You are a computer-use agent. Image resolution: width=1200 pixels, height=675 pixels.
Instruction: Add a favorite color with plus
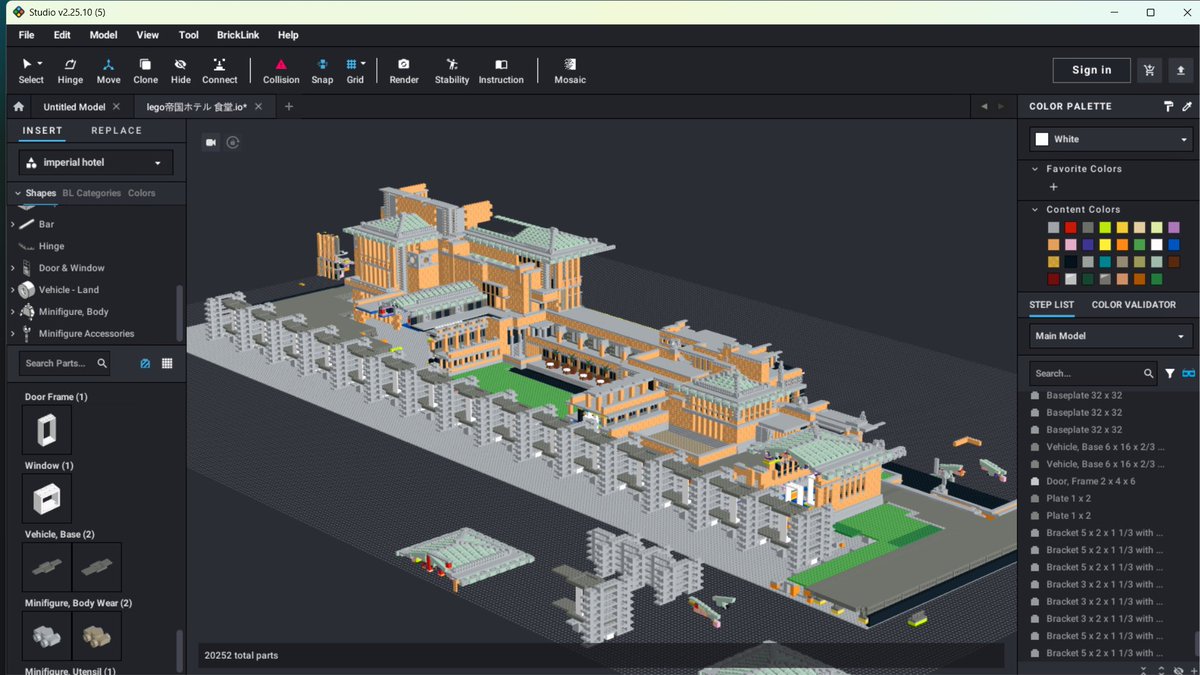click(x=1053, y=187)
